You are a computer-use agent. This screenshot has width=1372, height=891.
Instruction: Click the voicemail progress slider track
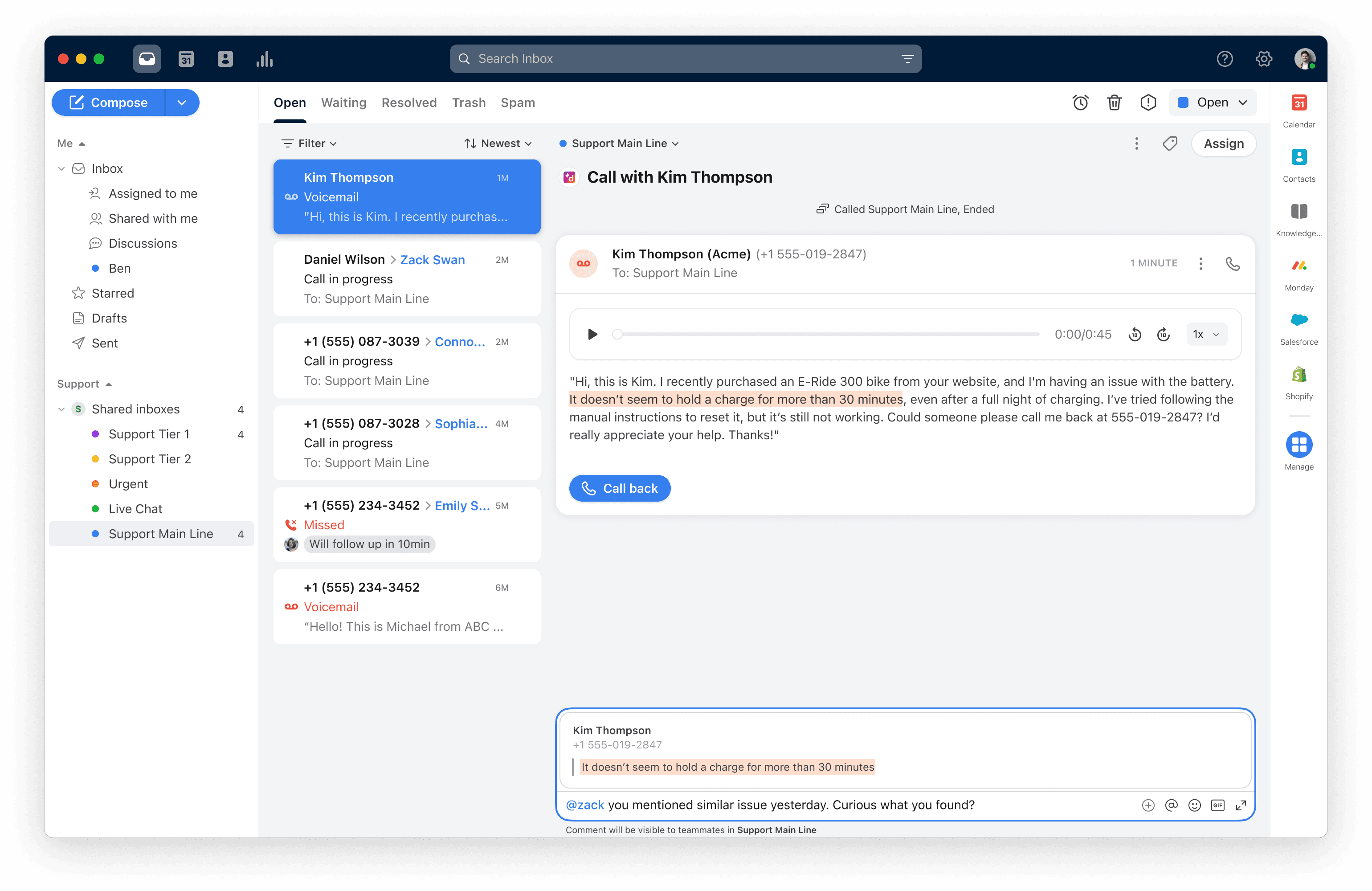[827, 335]
